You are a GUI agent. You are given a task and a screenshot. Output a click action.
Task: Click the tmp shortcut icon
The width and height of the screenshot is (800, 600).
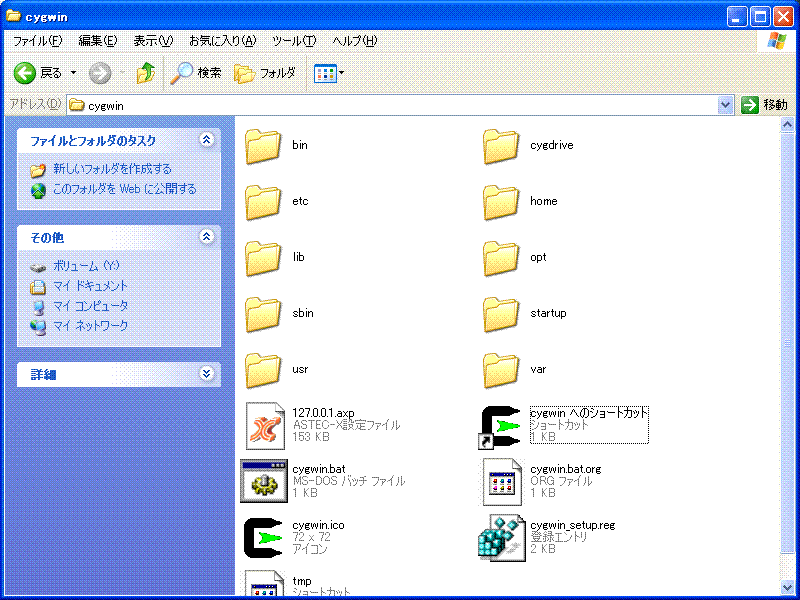pyautogui.click(x=265, y=584)
